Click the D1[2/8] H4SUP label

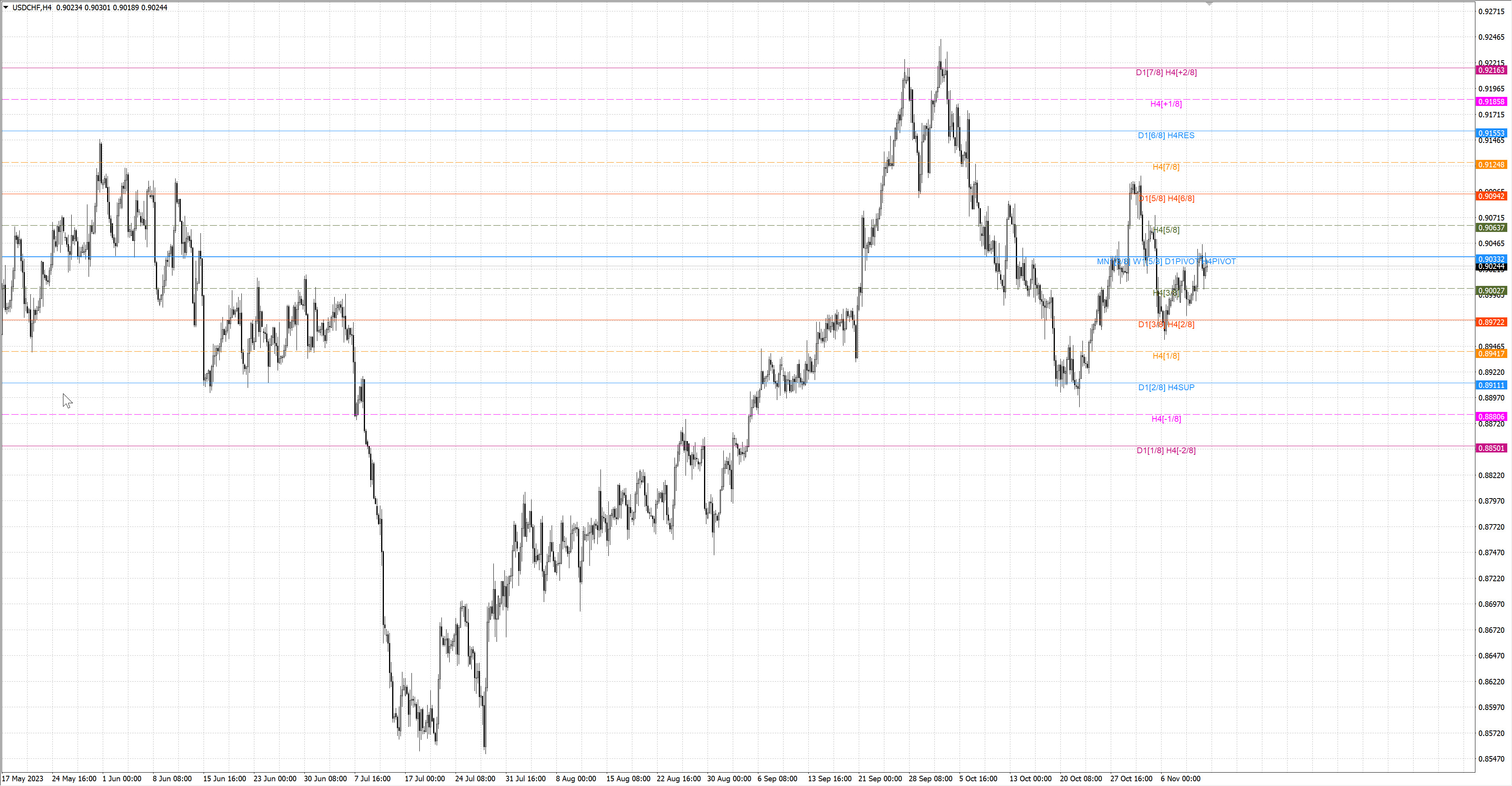pyautogui.click(x=1165, y=387)
